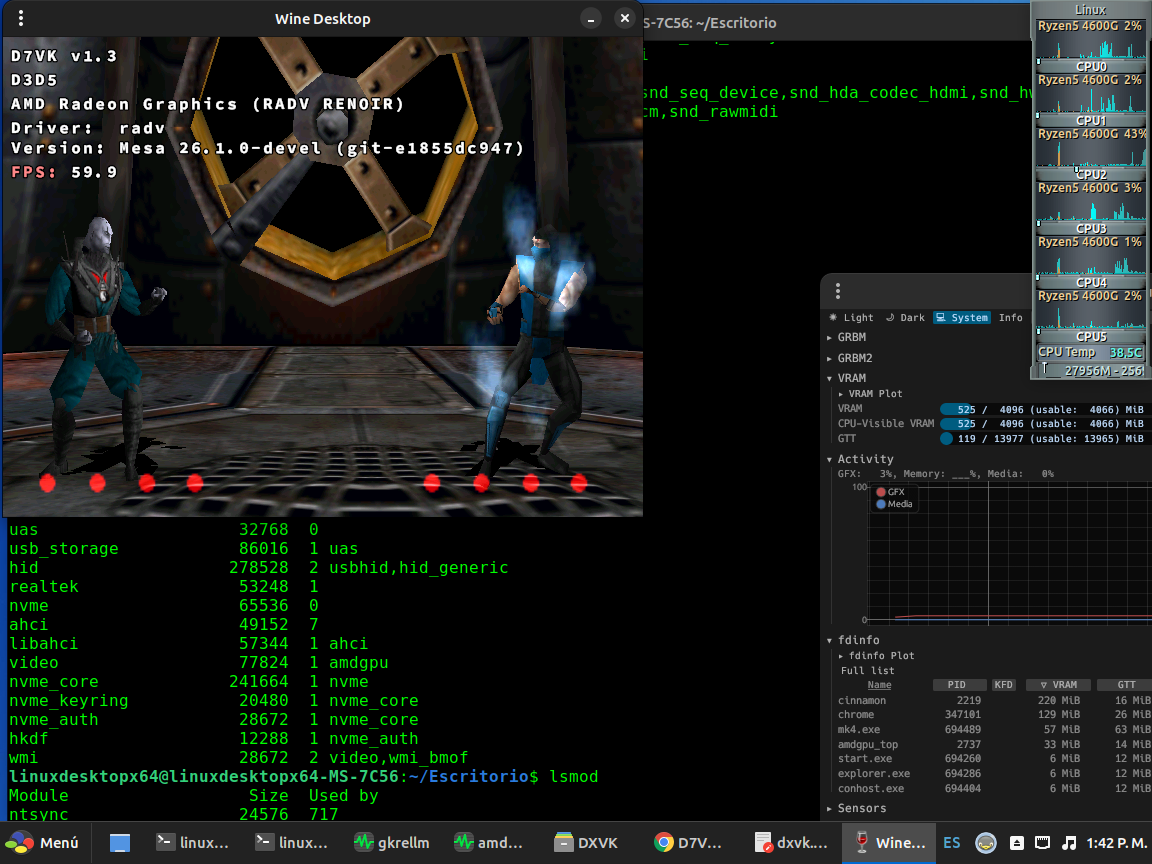Select the mk4.exe process row
This screenshot has width=1152, height=864.
(x=993, y=730)
